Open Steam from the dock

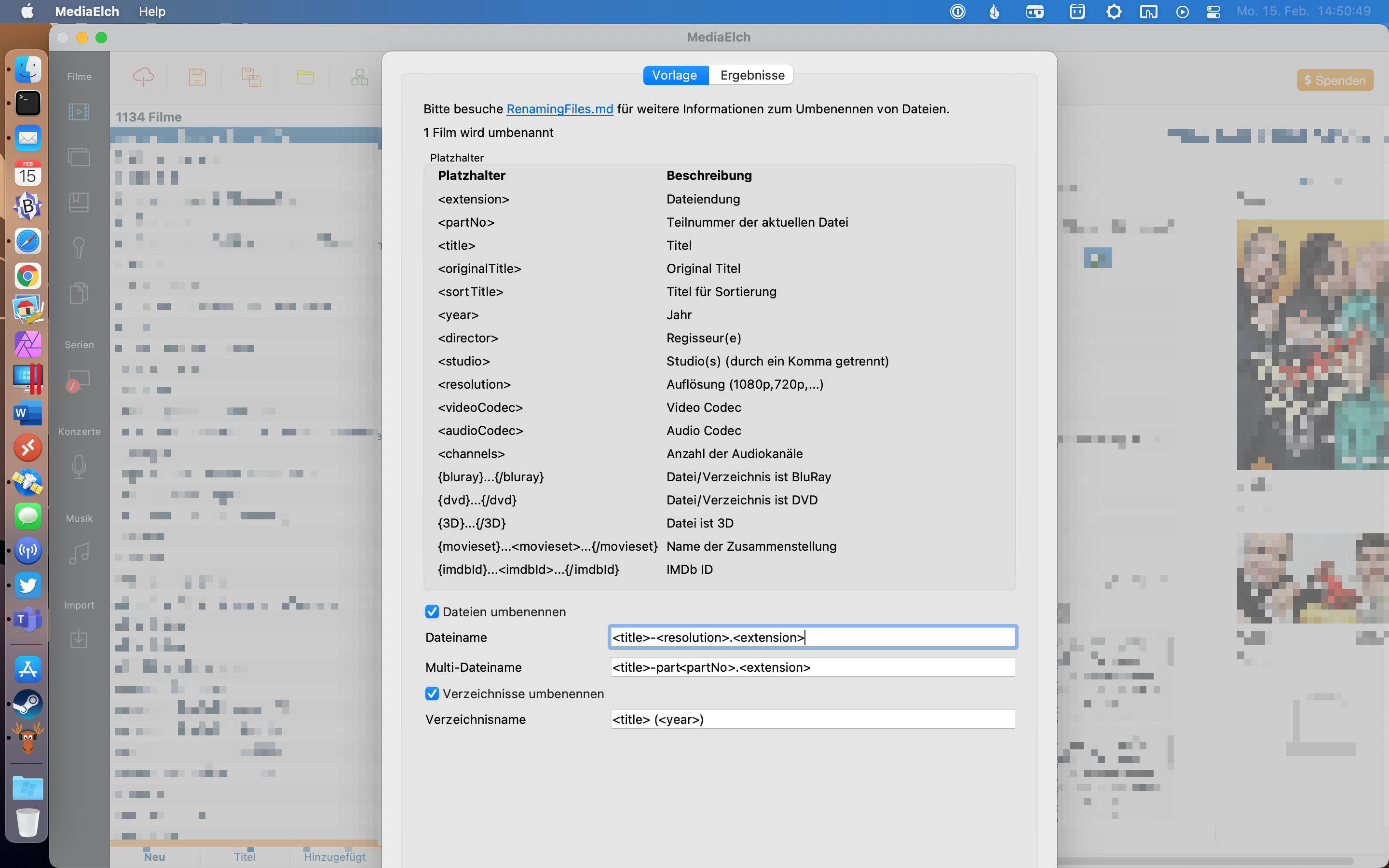pyautogui.click(x=27, y=703)
